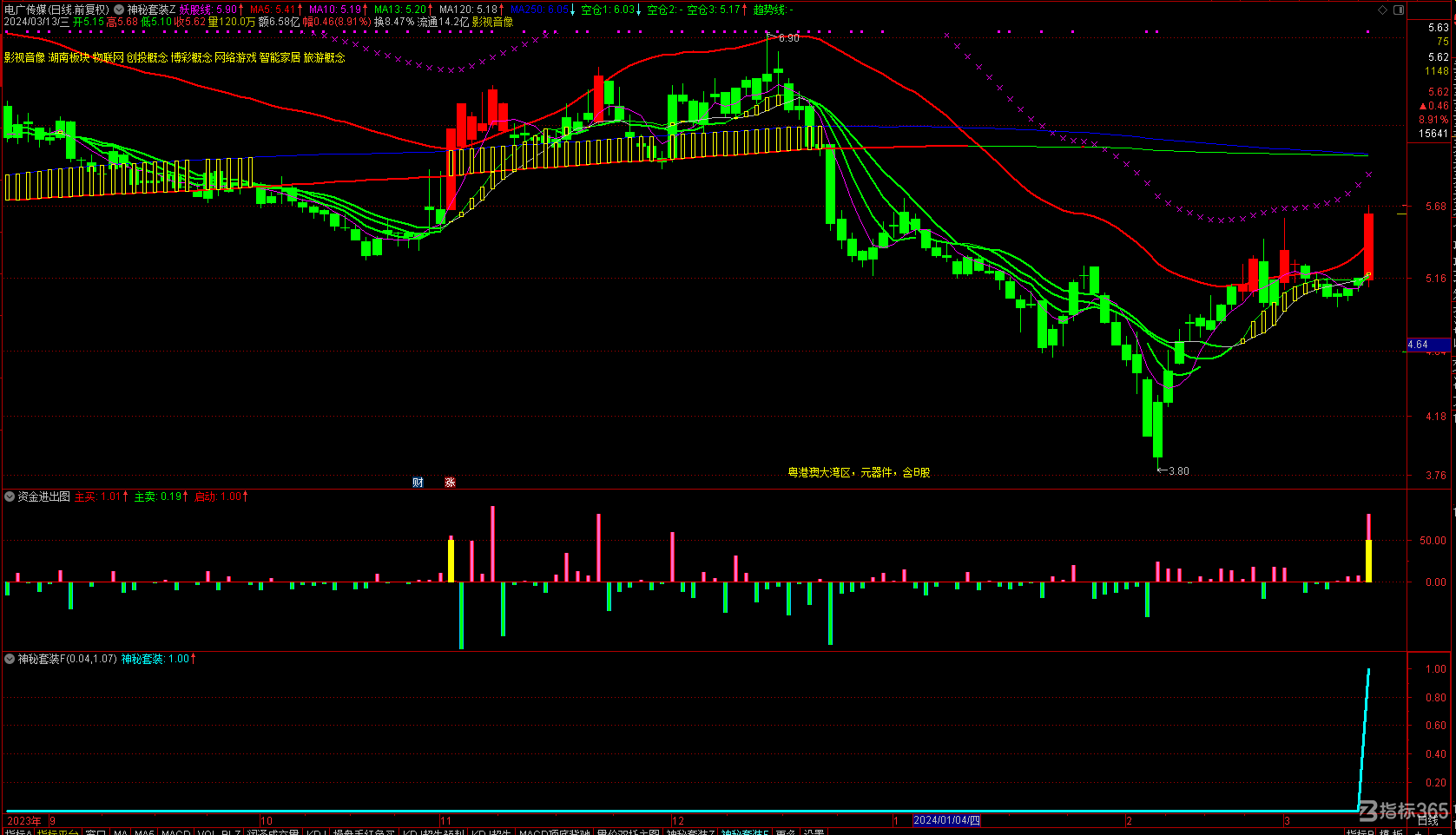Open the 创投概念 concept tag
This screenshot has width=1456, height=835.
[147, 57]
